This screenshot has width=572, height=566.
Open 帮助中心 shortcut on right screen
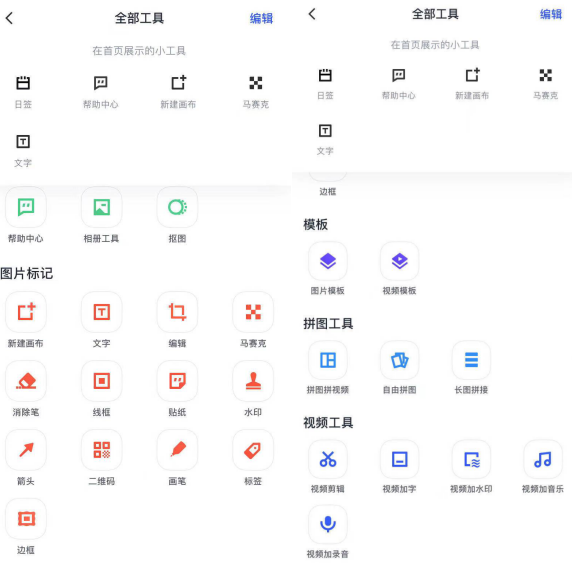(399, 84)
